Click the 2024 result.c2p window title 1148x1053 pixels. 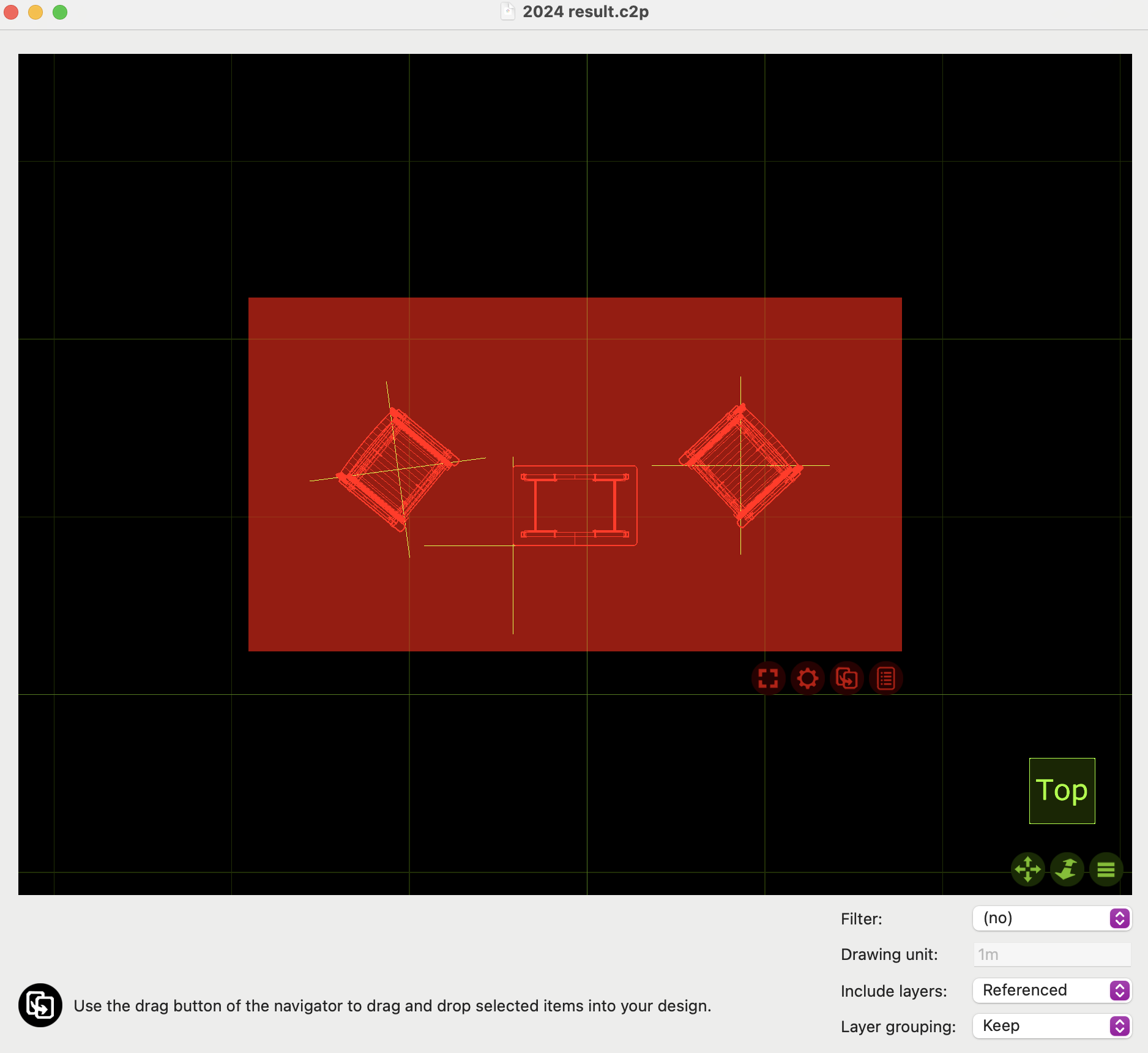(x=585, y=12)
